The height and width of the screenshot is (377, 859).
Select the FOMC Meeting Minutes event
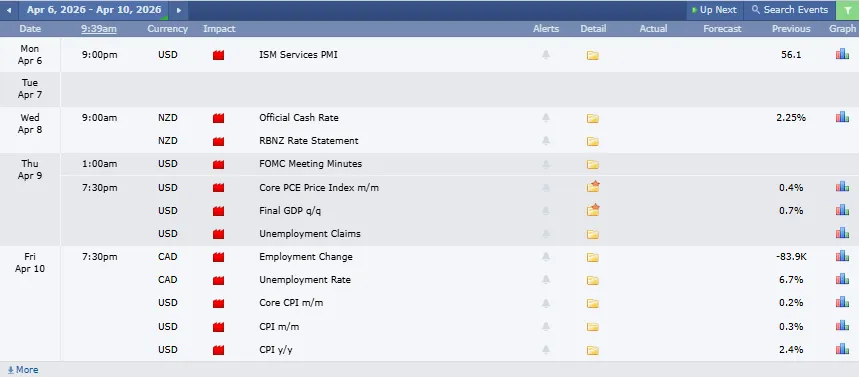310,164
